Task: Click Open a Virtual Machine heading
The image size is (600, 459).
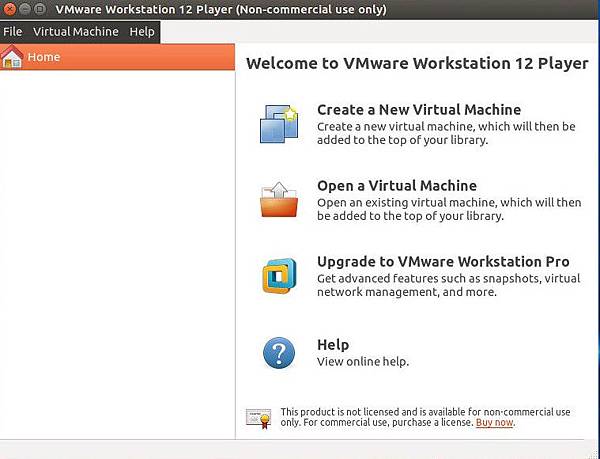Action: point(397,186)
